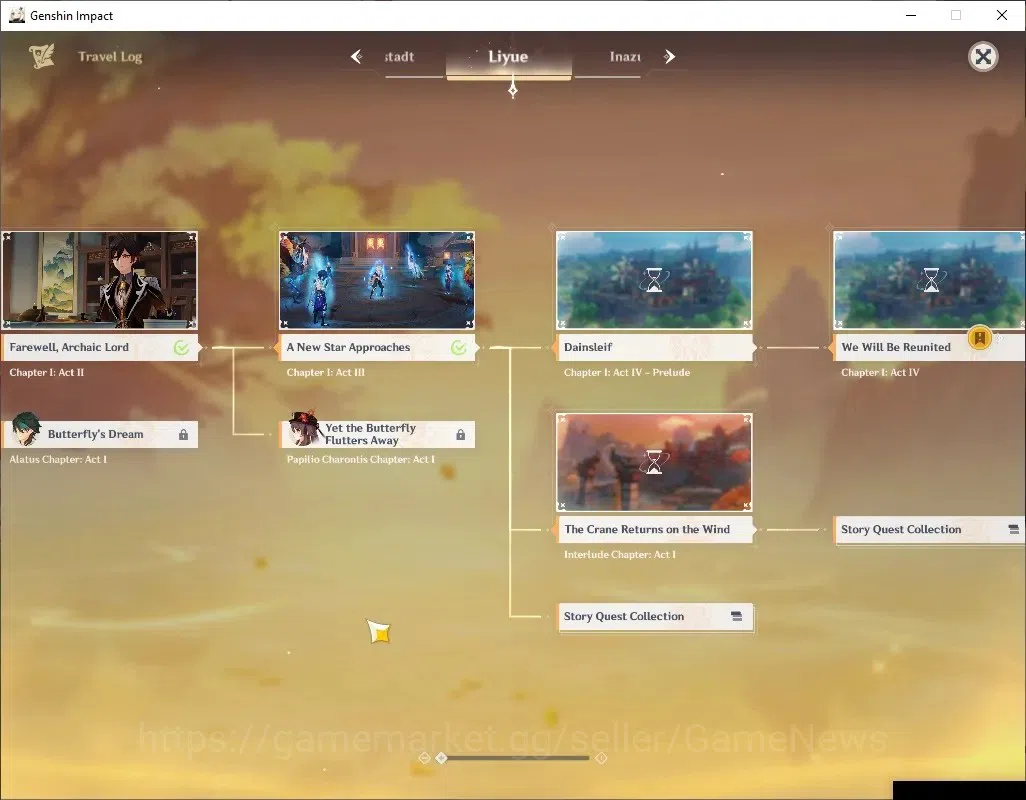Minimize the Genshin Impact window
The width and height of the screenshot is (1026, 800).
pyautogui.click(x=911, y=15)
